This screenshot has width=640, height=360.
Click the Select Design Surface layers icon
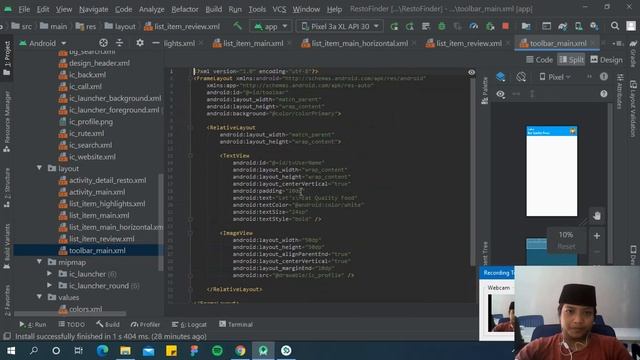pyautogui.click(x=501, y=77)
